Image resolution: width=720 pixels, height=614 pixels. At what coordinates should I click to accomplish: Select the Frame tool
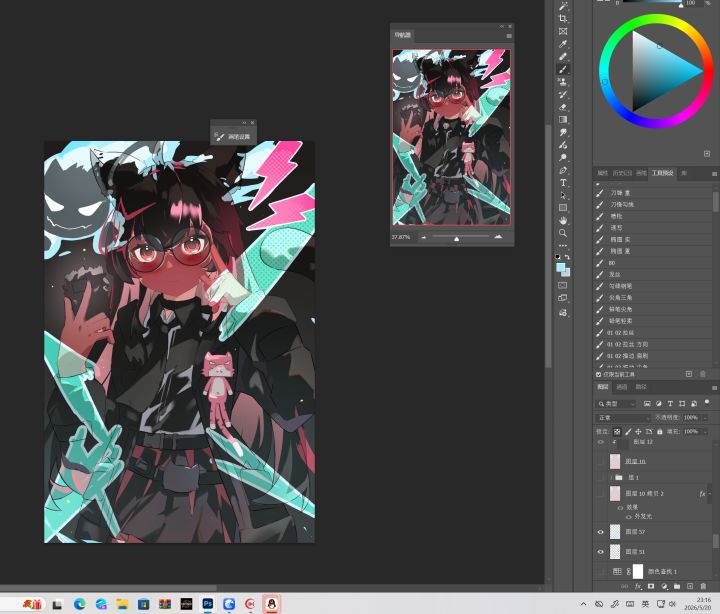563,31
